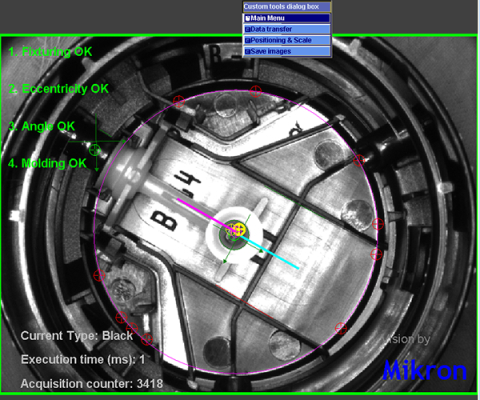Select the Data transfer menu item
Screen dimensions: 480x400
287,29
